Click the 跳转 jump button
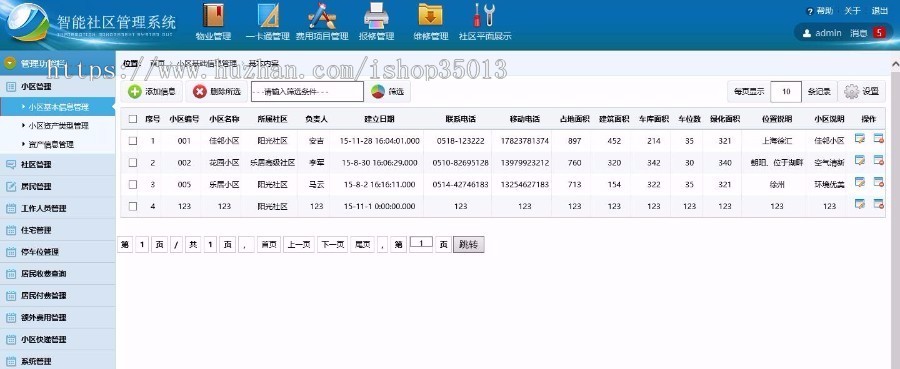The width and height of the screenshot is (900, 369). click(468, 245)
